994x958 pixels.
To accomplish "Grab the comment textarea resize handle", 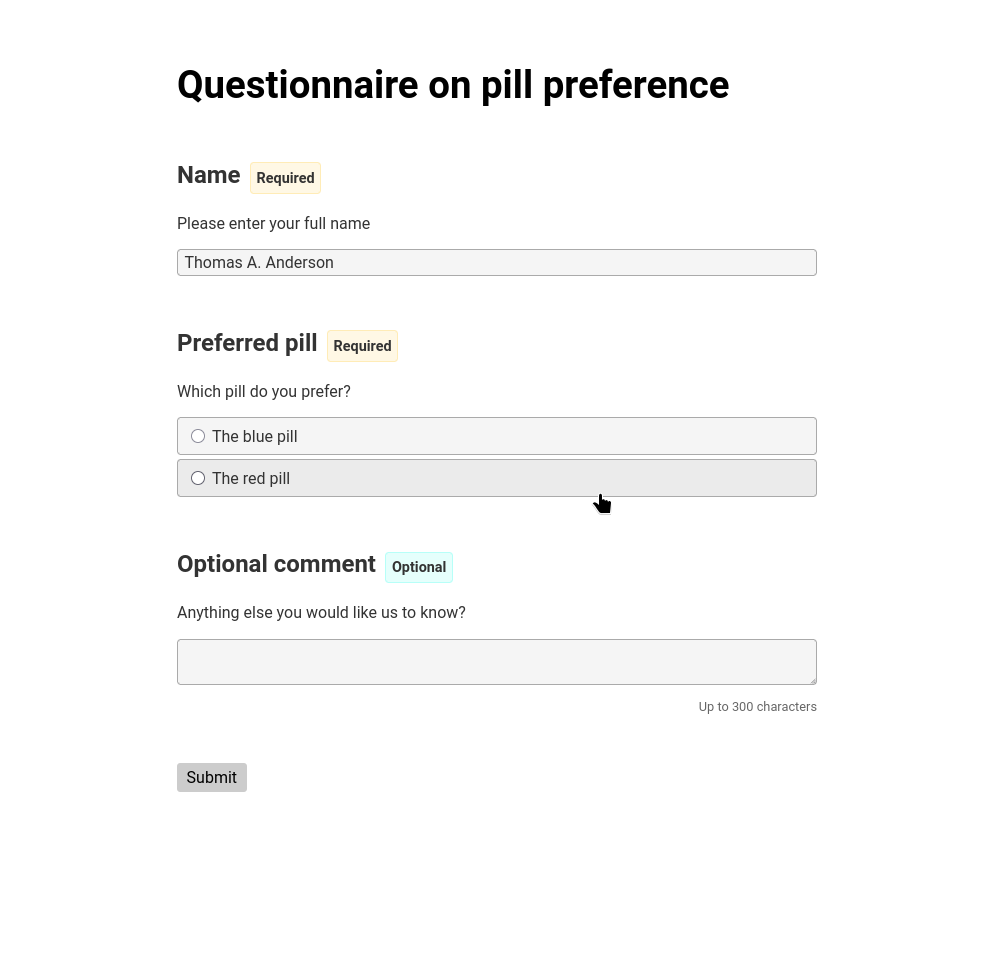I will click(812, 680).
